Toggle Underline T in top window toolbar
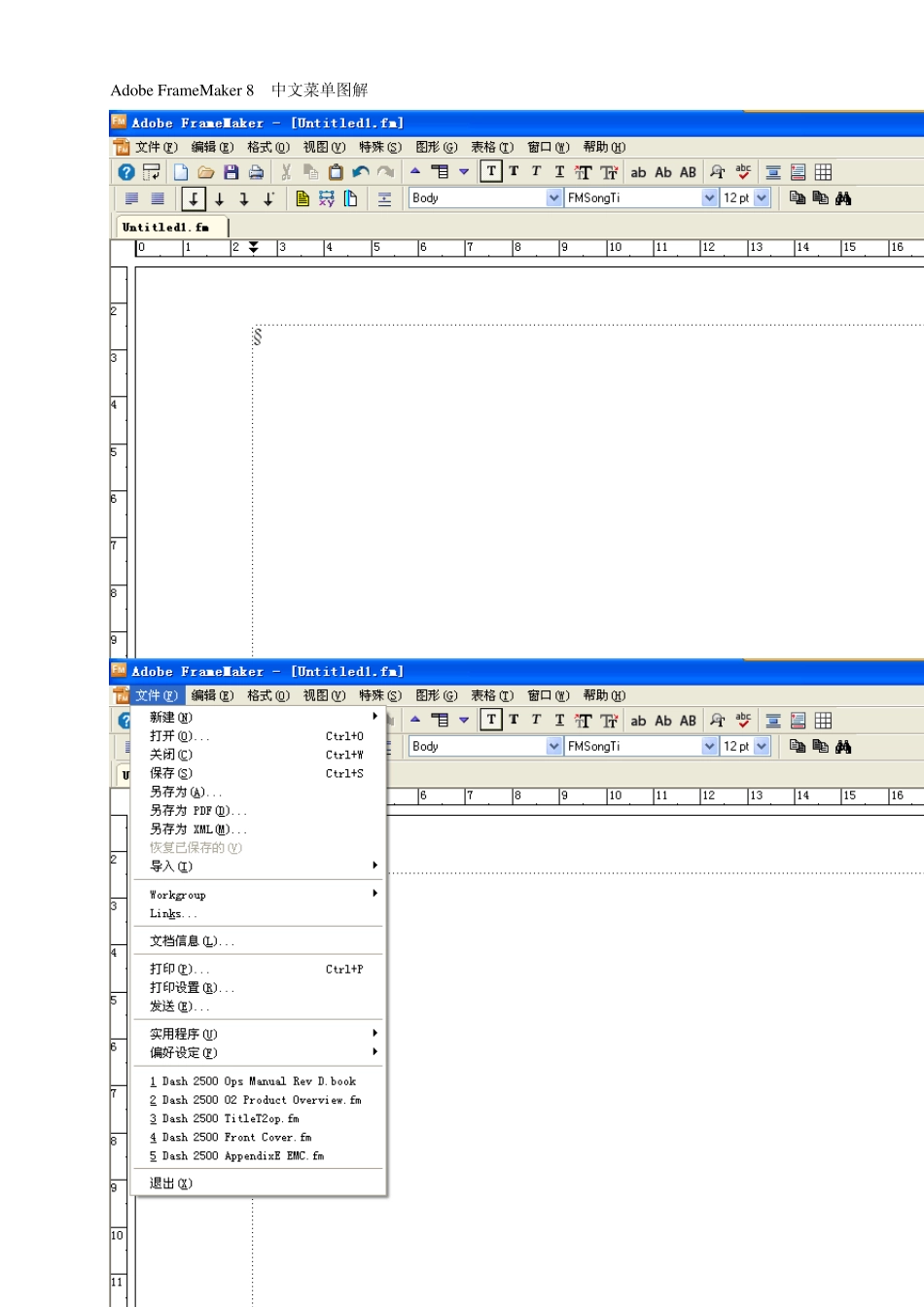Image resolution: width=924 pixels, height=1307 pixels. coord(559,172)
